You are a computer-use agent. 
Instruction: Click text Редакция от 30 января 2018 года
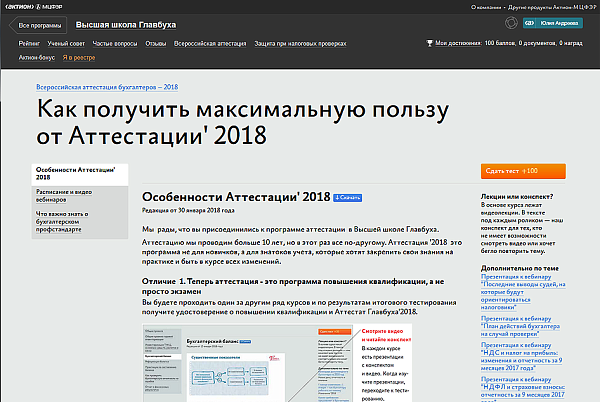pos(188,210)
